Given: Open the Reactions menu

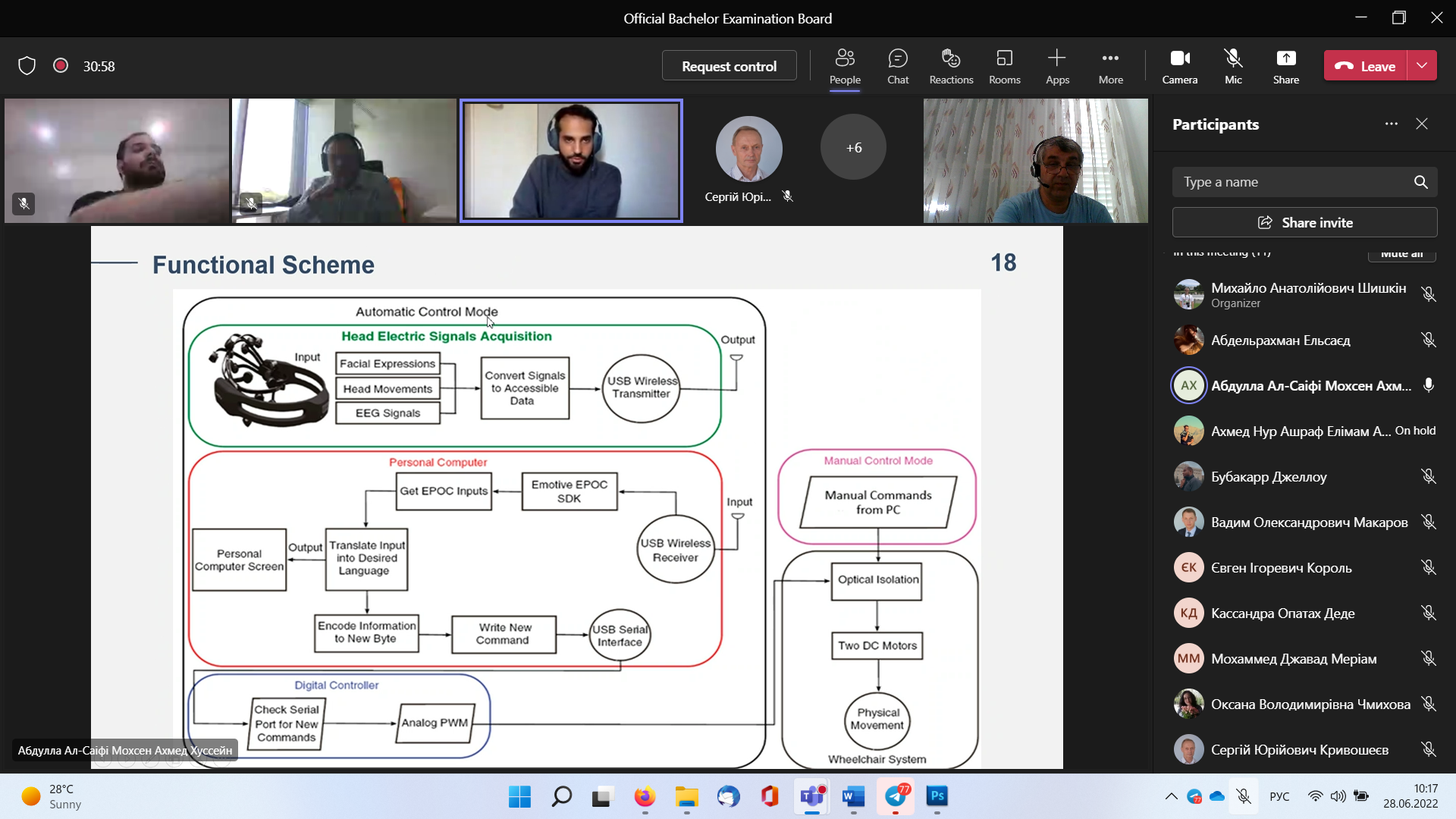Looking at the screenshot, I should (x=951, y=66).
